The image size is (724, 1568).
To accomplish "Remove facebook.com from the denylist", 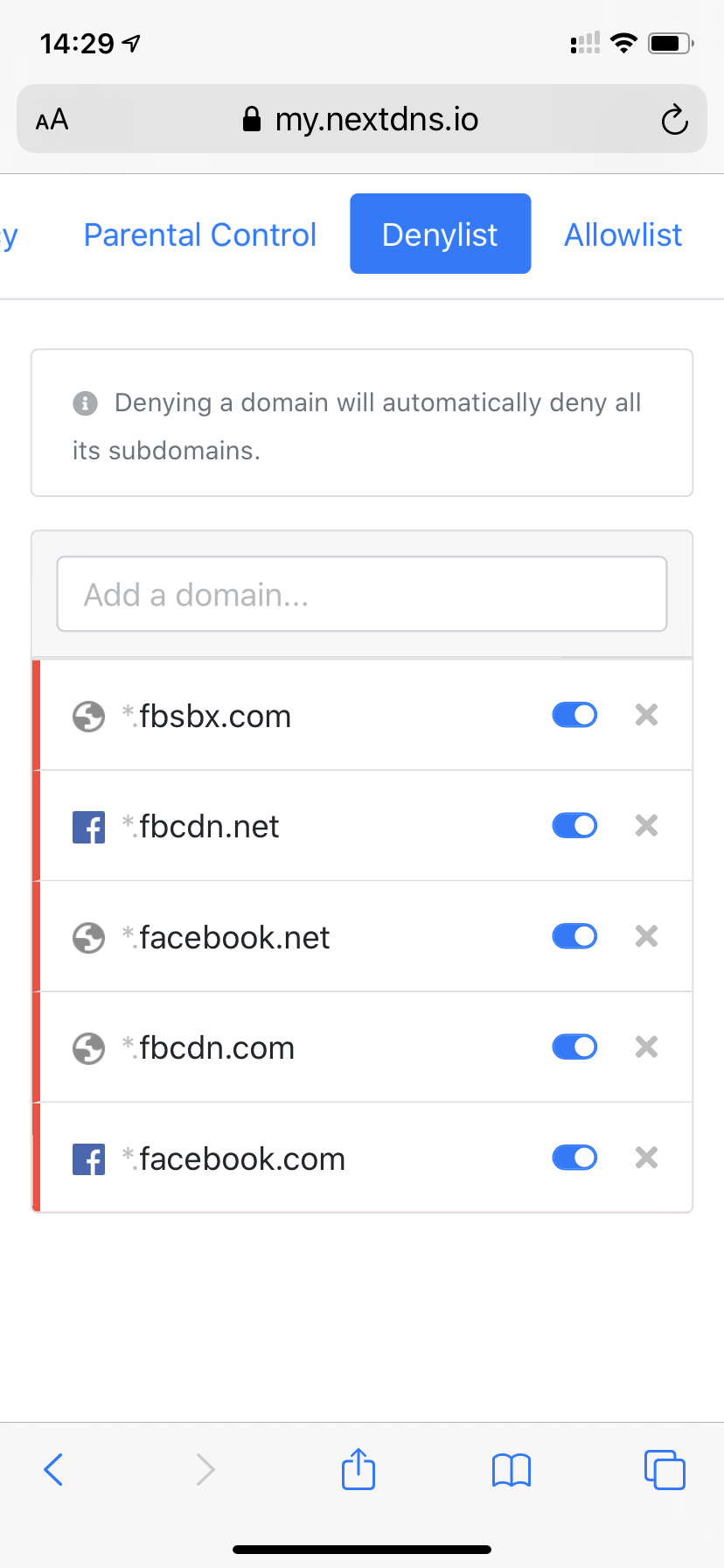I will coord(646,1158).
